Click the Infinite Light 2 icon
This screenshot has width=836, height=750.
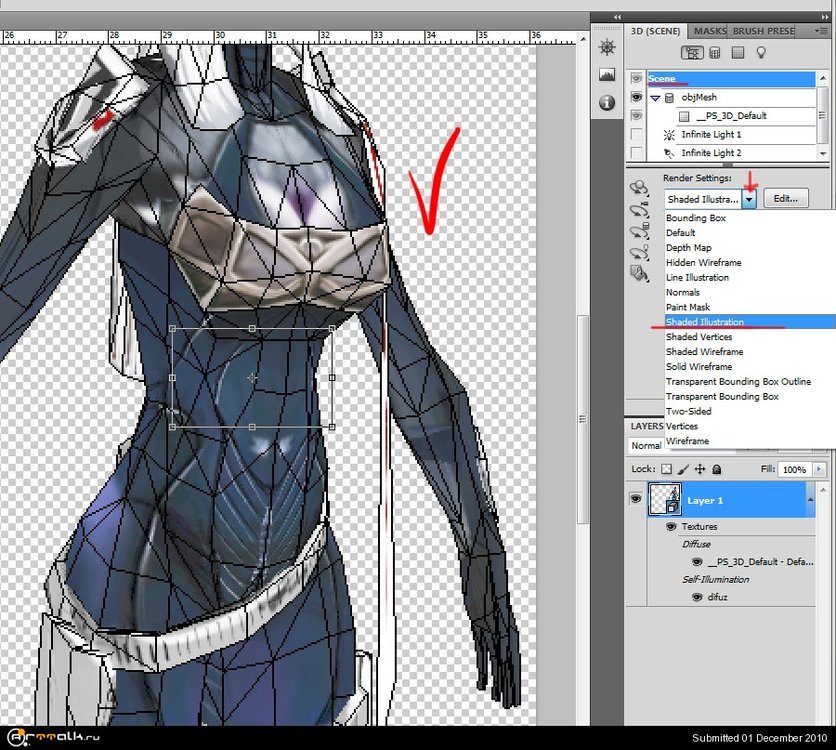[x=669, y=154]
